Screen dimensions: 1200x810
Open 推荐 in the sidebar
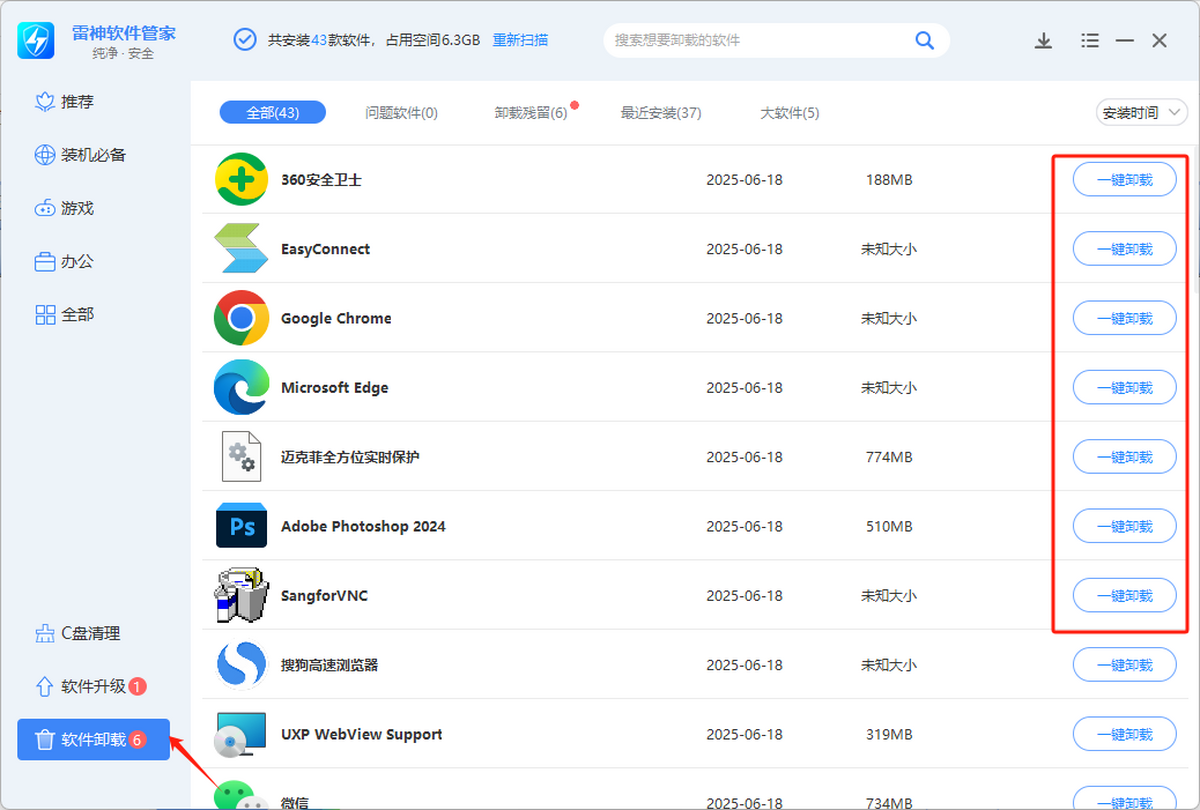(65, 102)
